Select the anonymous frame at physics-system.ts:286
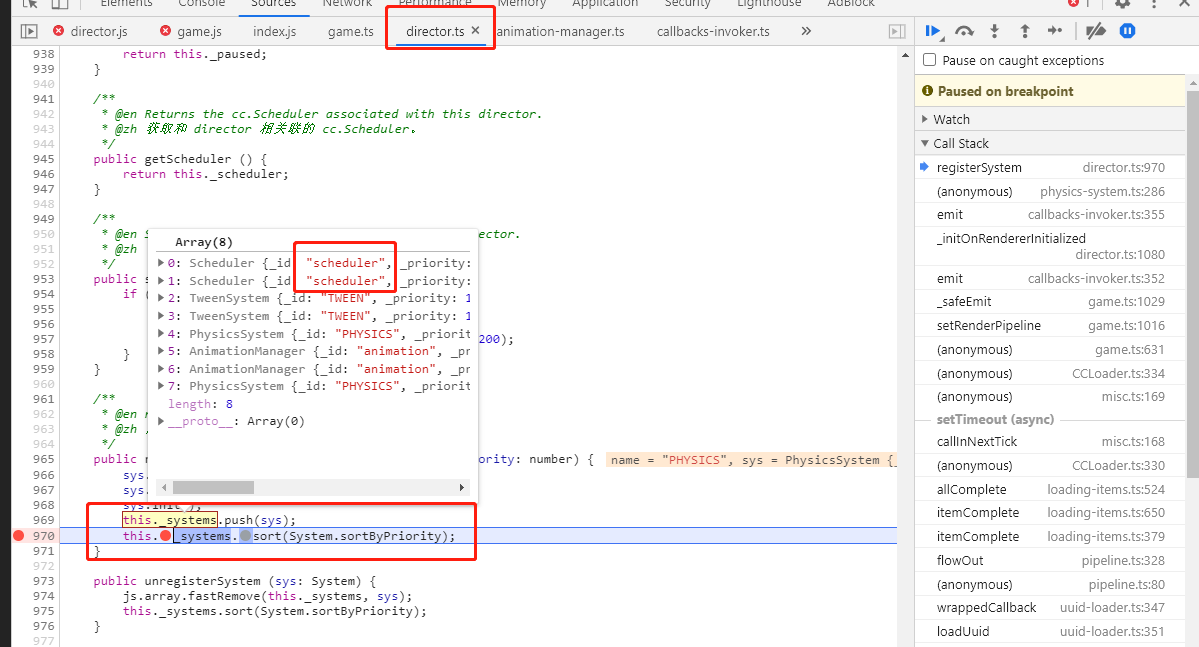This screenshot has height=647, width=1199. tap(1051, 191)
